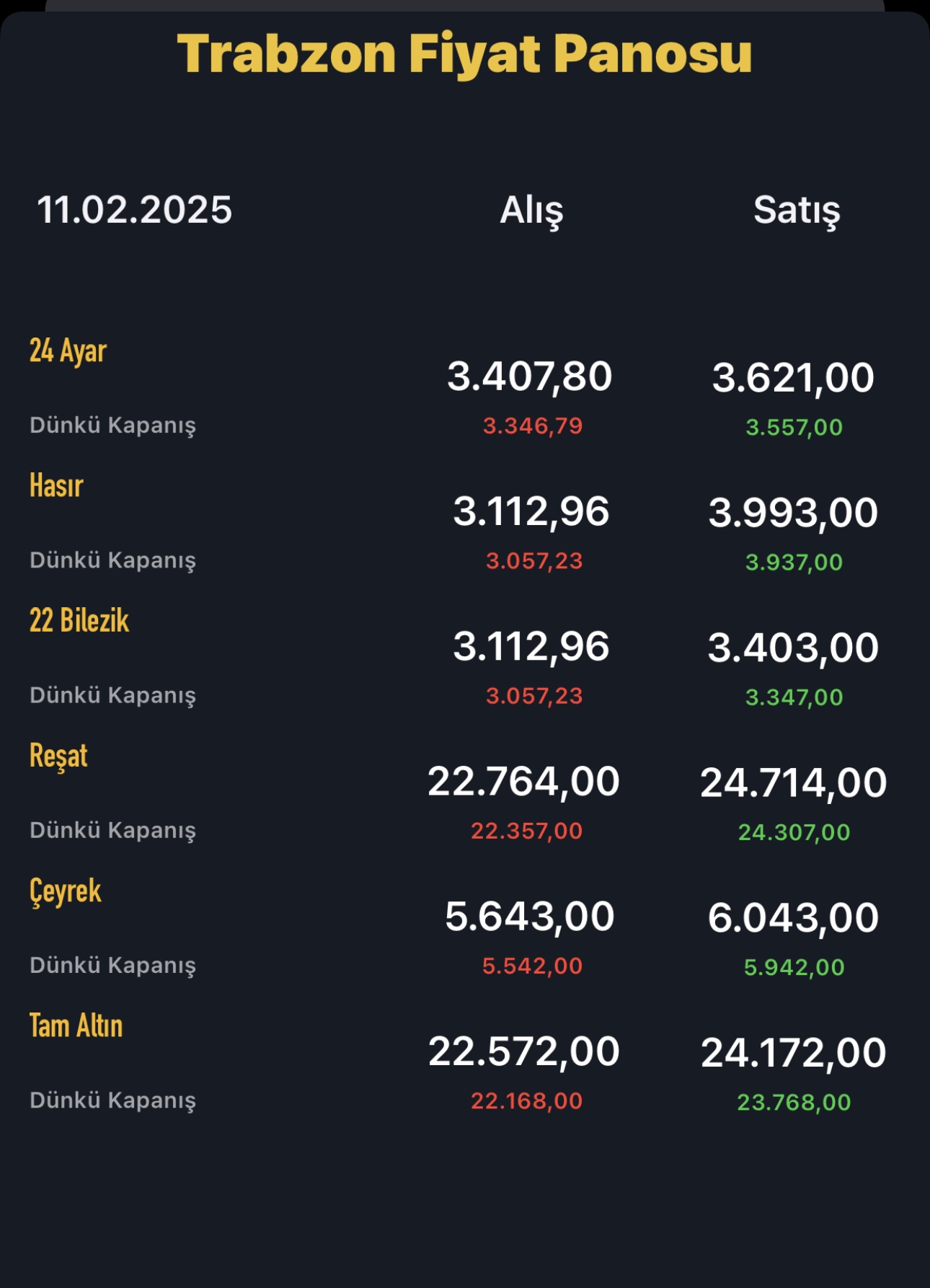Image resolution: width=930 pixels, height=1288 pixels.
Task: Tap 22 Bilezik selling price 3.403,00
Action: tap(793, 648)
